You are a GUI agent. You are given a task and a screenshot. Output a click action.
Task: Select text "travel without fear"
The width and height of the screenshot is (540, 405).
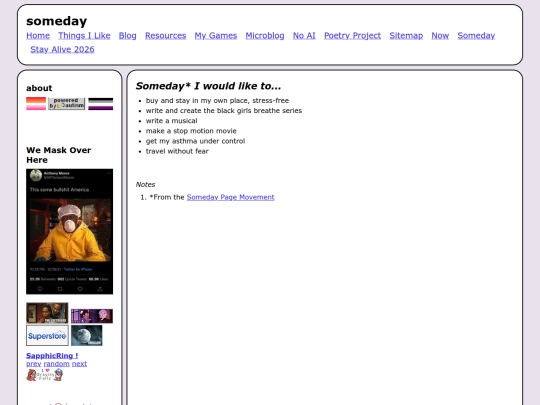(177, 151)
